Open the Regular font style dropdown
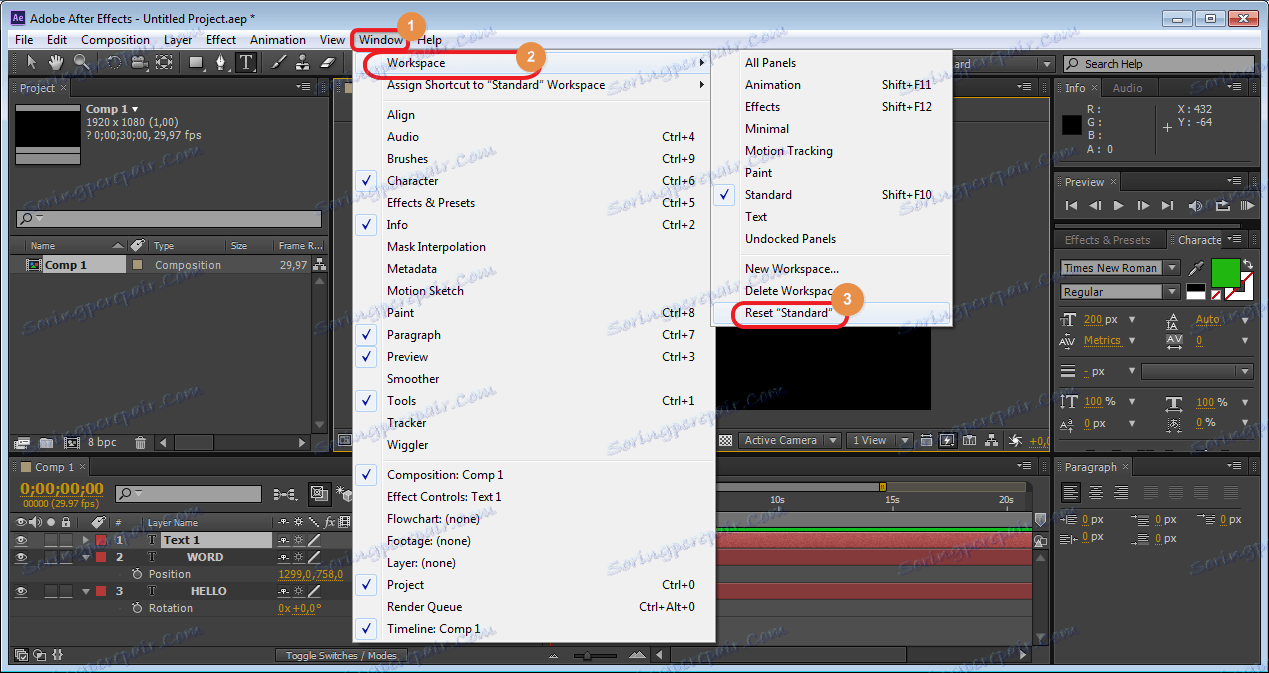 [1172, 292]
